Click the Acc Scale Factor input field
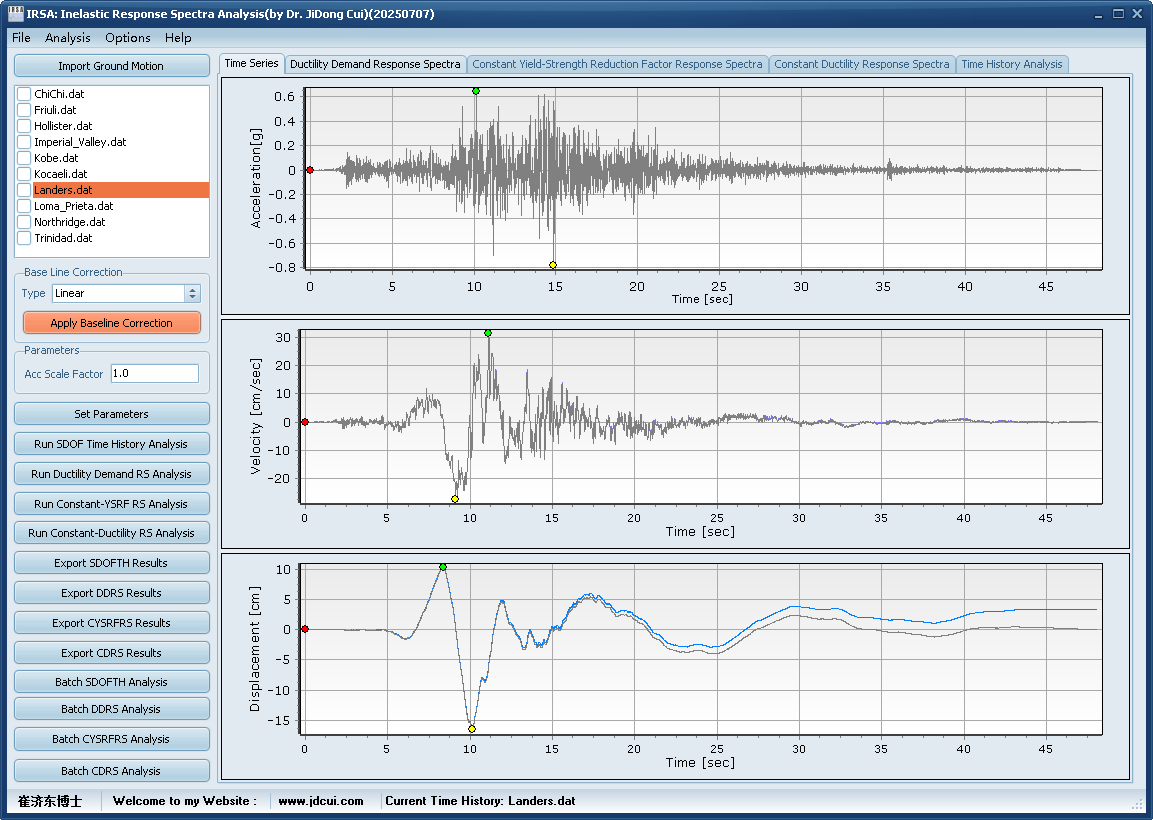The height and width of the screenshot is (820, 1153). click(x=154, y=373)
